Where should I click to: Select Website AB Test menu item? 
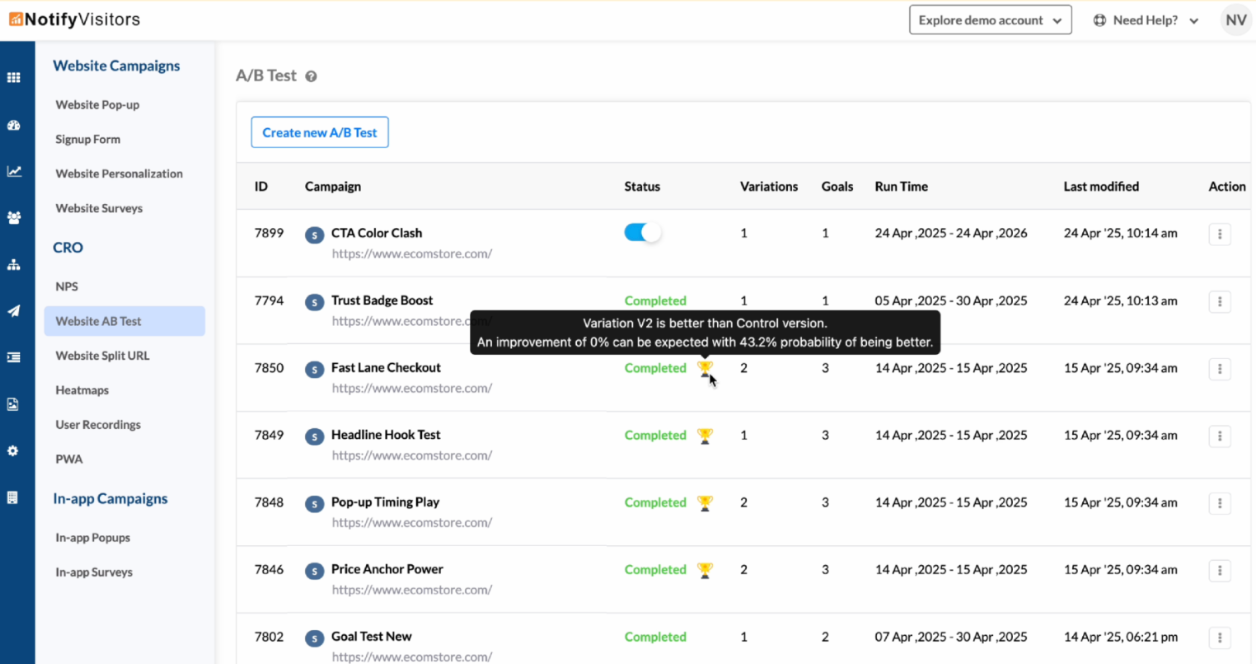(124, 321)
